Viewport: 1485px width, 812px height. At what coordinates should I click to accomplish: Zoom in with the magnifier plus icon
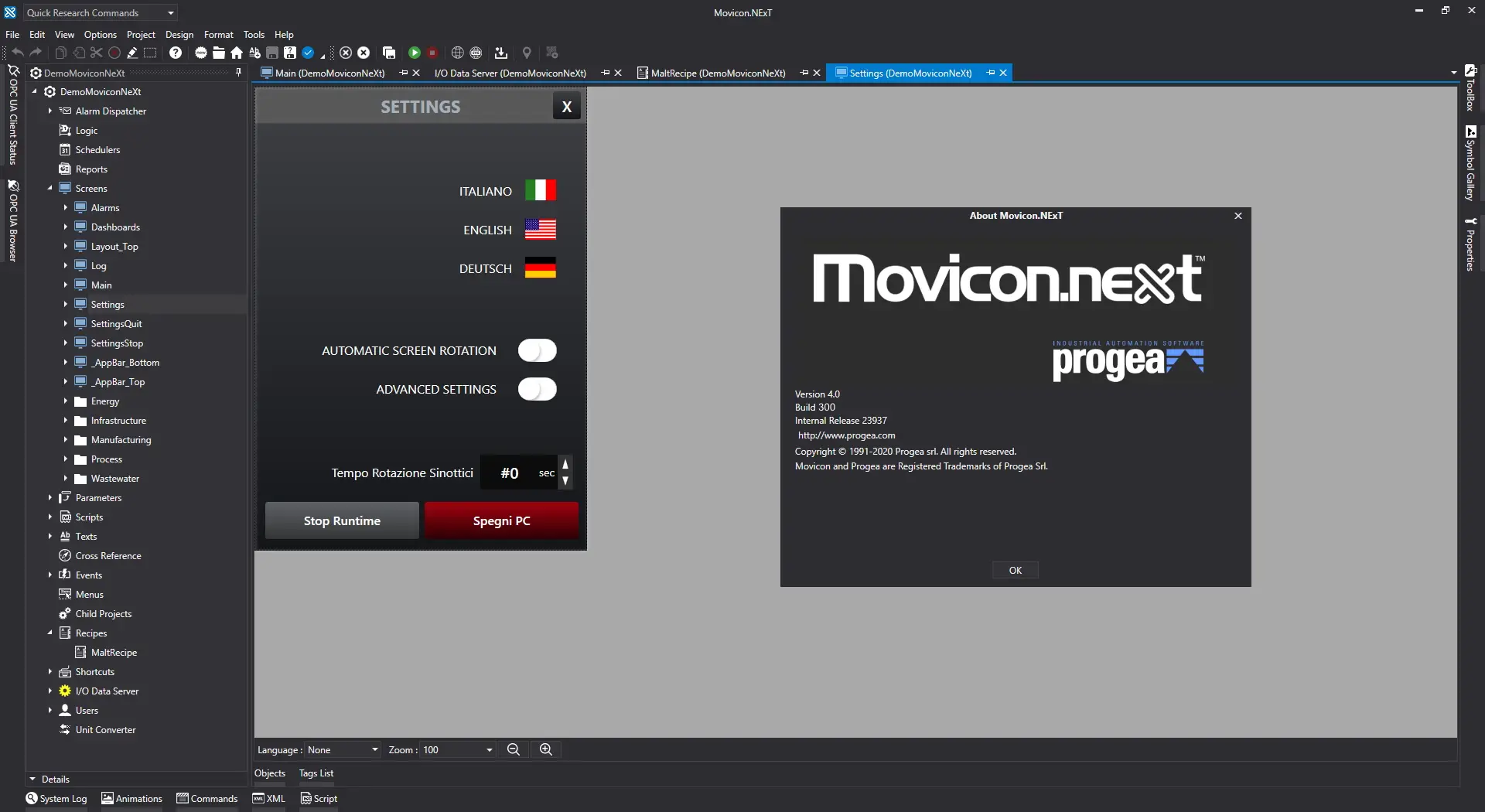click(x=546, y=749)
